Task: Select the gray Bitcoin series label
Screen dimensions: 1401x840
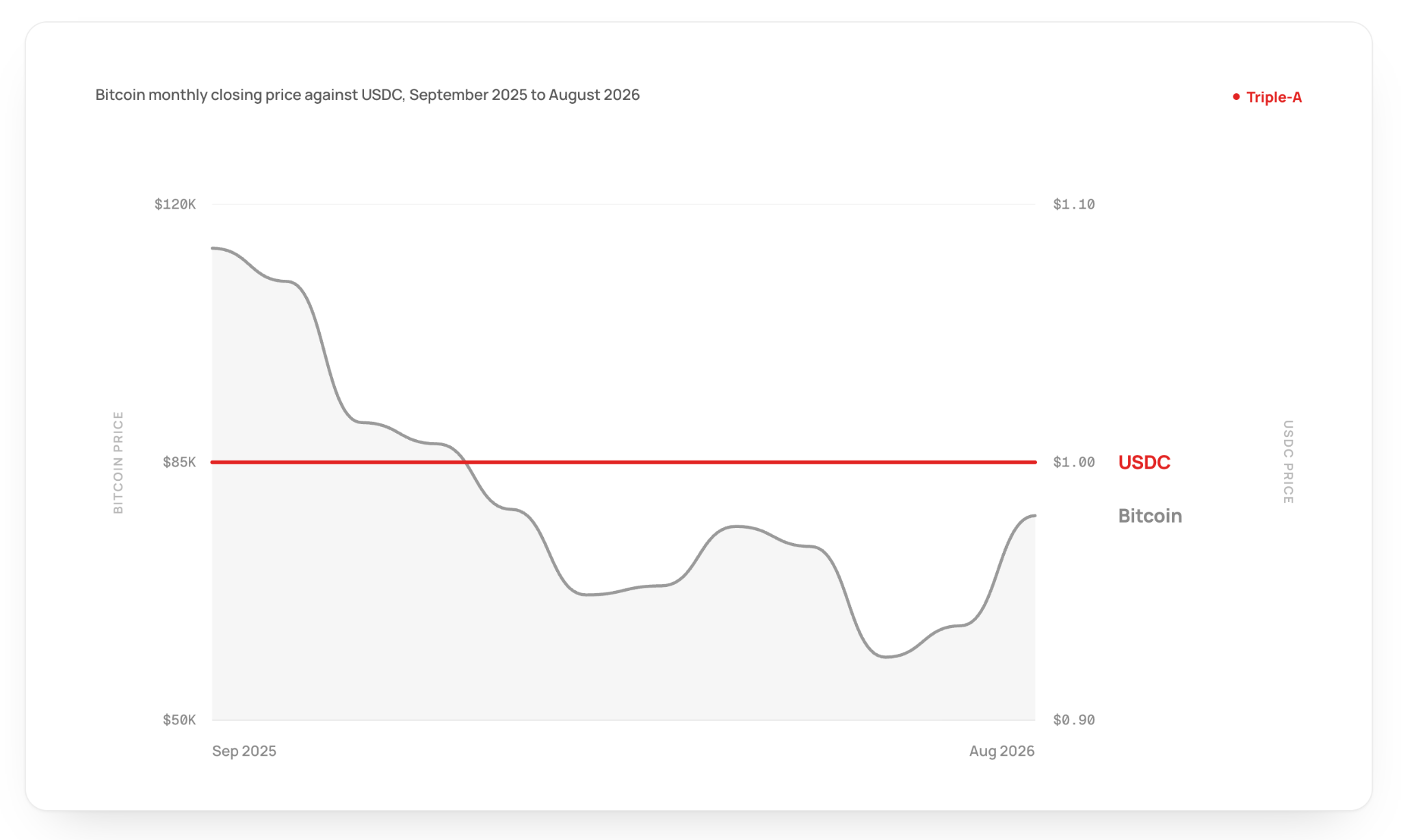Action: coord(1150,516)
